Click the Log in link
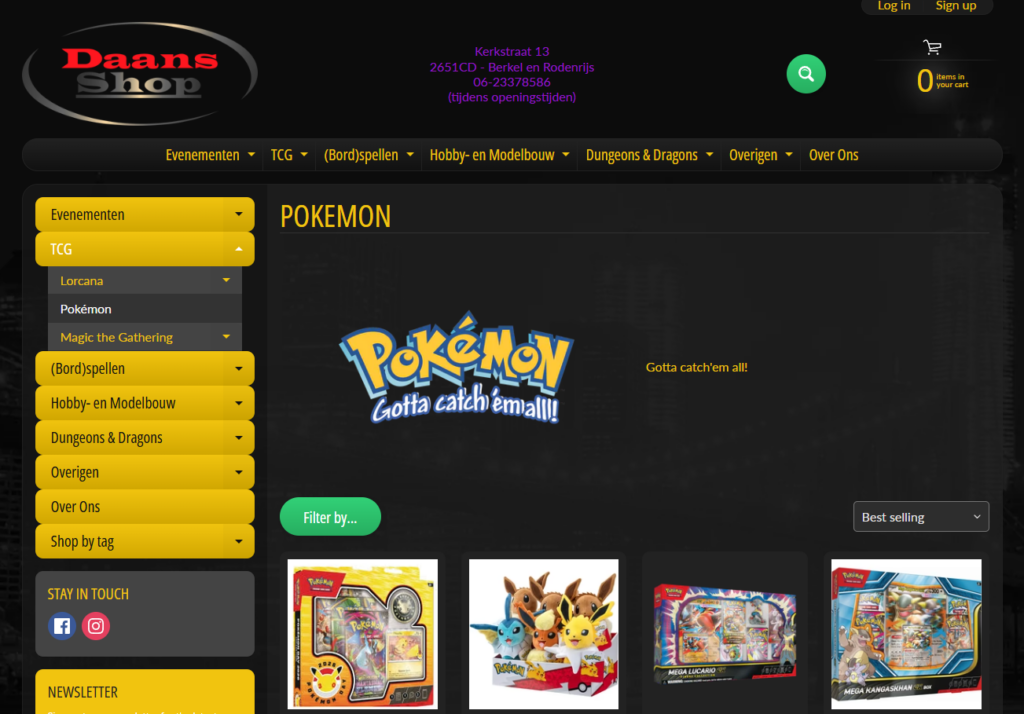Image resolution: width=1024 pixels, height=714 pixels. click(893, 6)
